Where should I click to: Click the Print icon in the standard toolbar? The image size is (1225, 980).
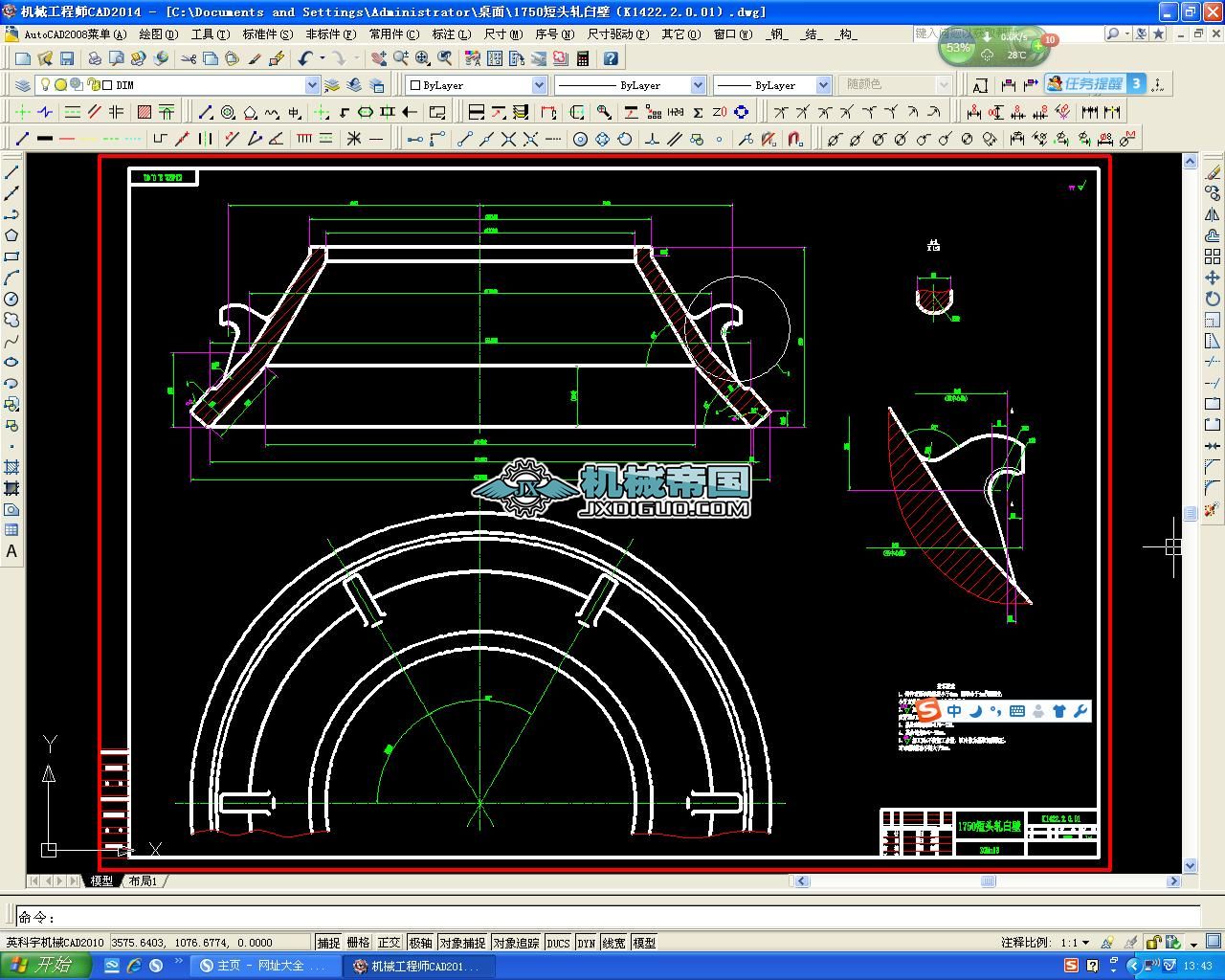pyautogui.click(x=95, y=59)
